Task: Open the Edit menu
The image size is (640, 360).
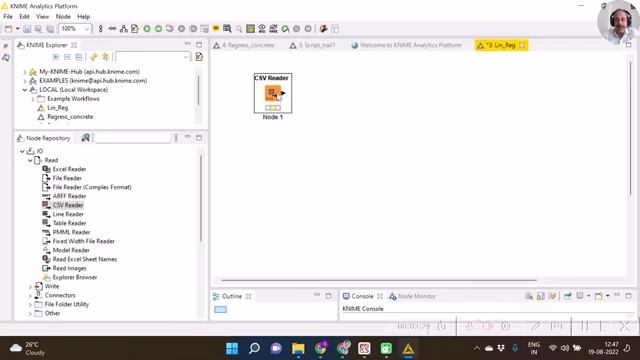Action: (24, 17)
